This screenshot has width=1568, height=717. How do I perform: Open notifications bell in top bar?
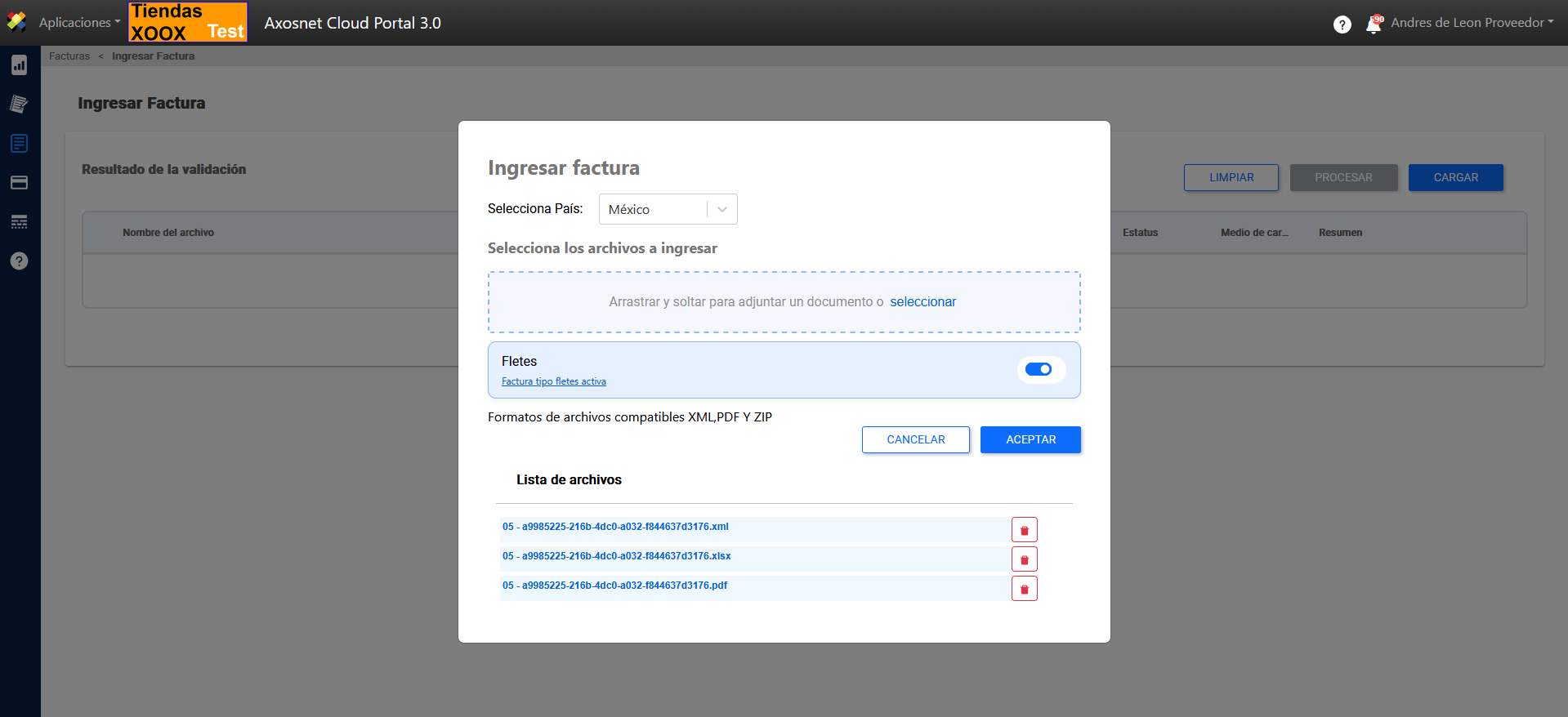(x=1374, y=24)
